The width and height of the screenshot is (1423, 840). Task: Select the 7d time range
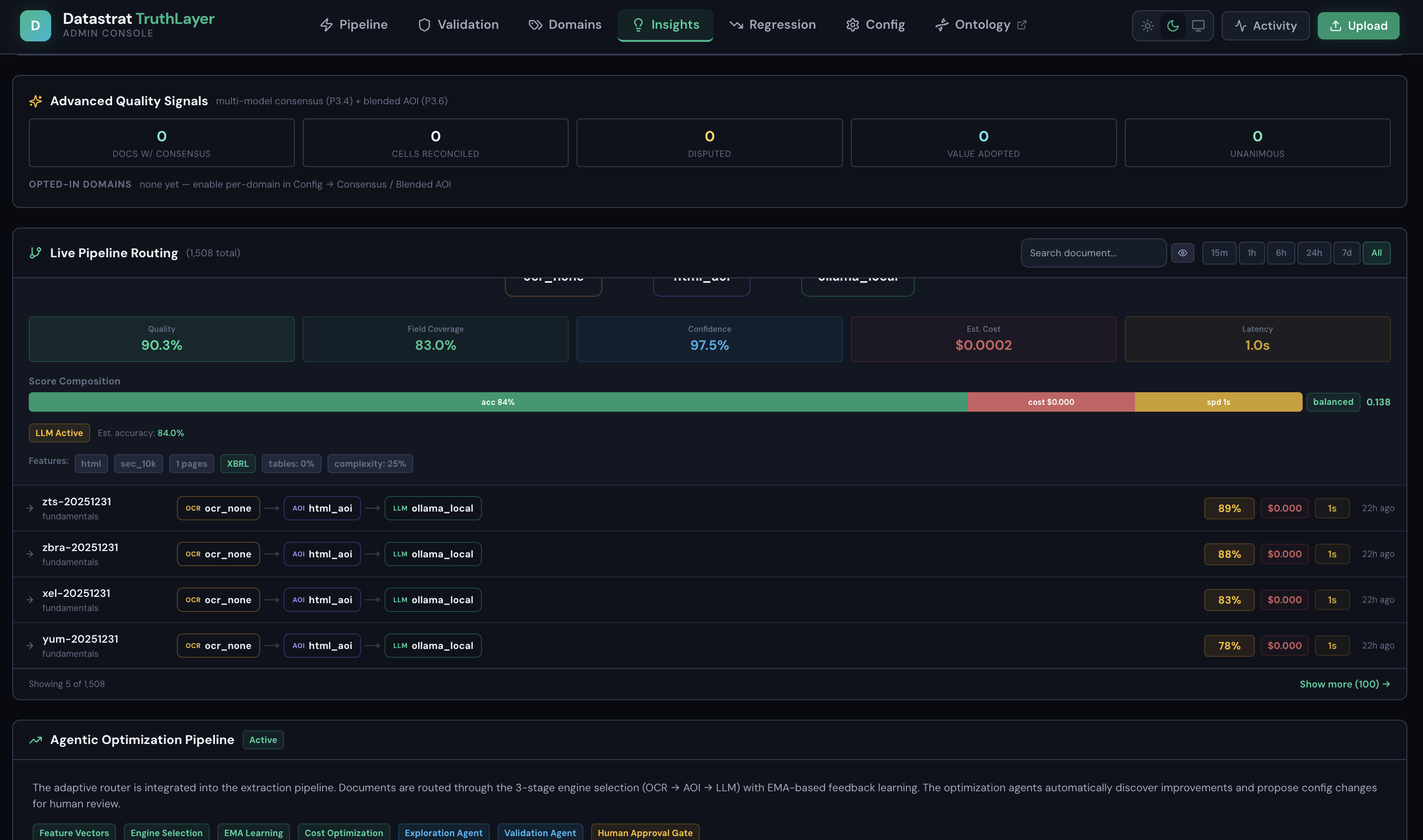click(1346, 253)
